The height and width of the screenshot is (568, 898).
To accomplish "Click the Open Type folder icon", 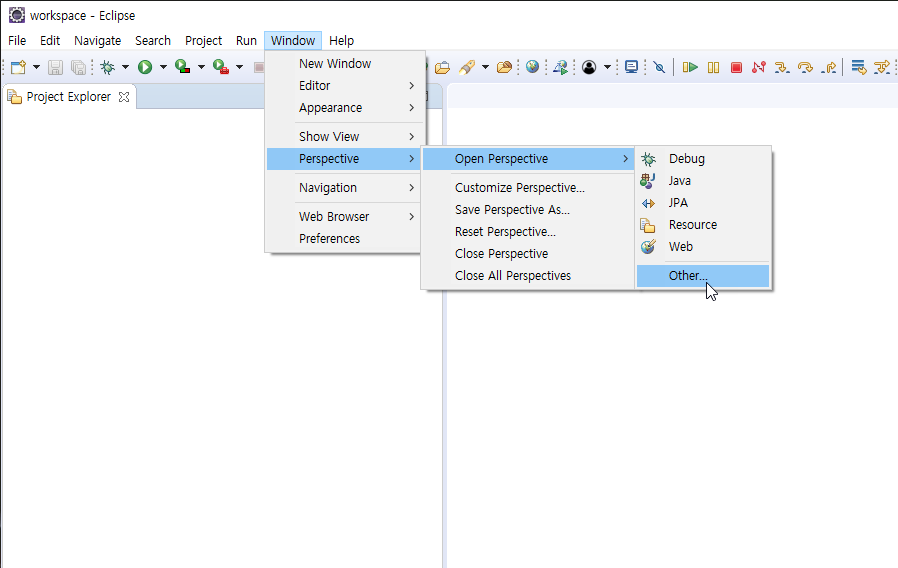I will pyautogui.click(x=442, y=67).
